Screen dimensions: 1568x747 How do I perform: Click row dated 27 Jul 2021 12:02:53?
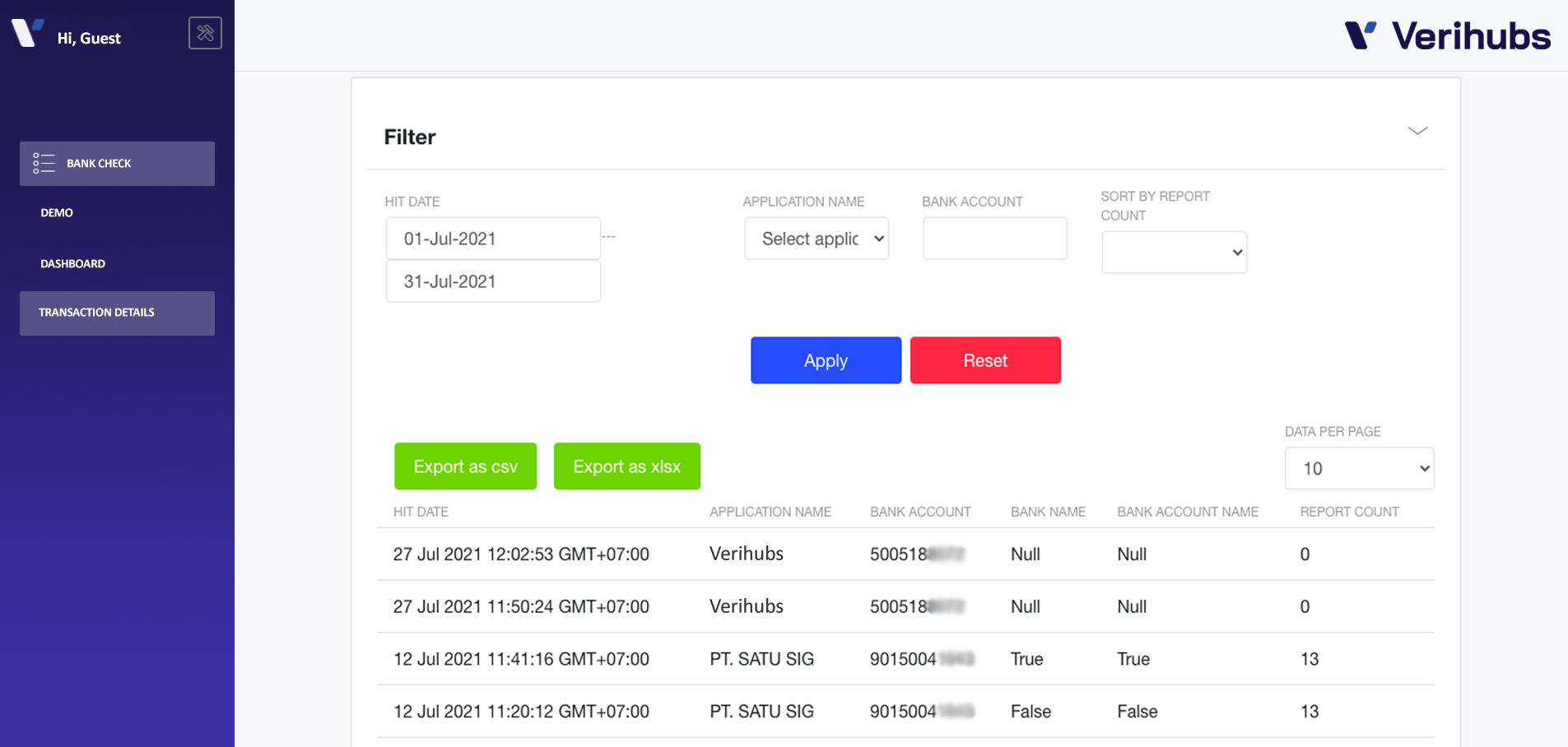905,554
